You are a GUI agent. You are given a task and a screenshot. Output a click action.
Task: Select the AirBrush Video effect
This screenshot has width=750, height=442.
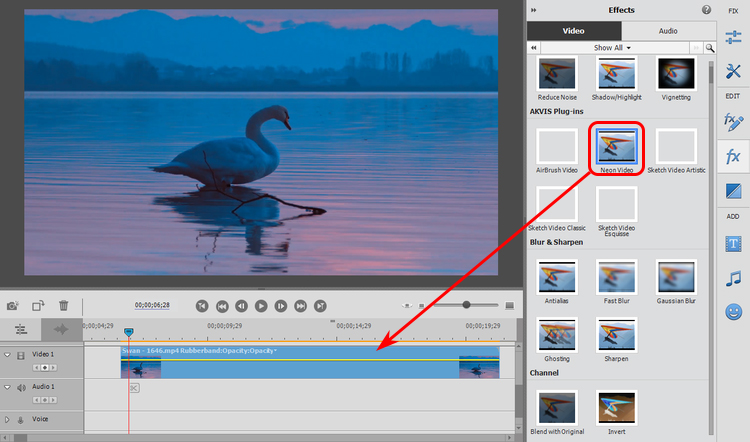coord(557,148)
